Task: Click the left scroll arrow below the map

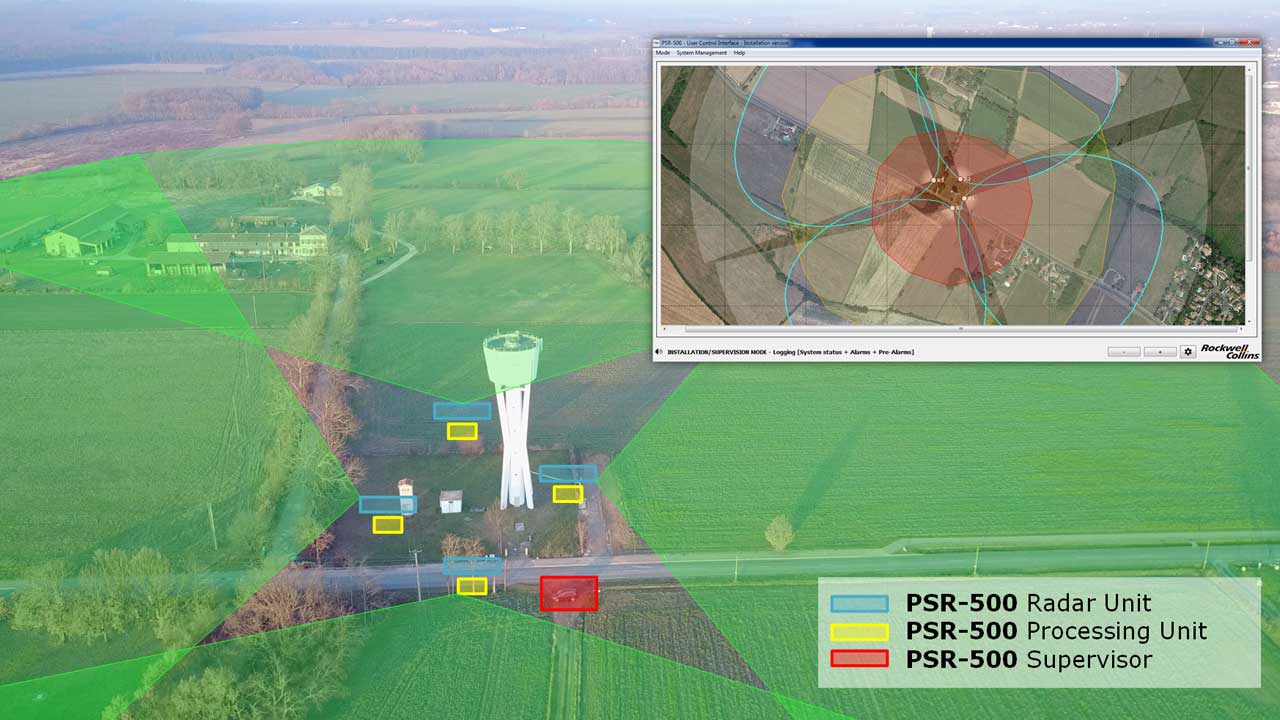Action: pos(664,328)
